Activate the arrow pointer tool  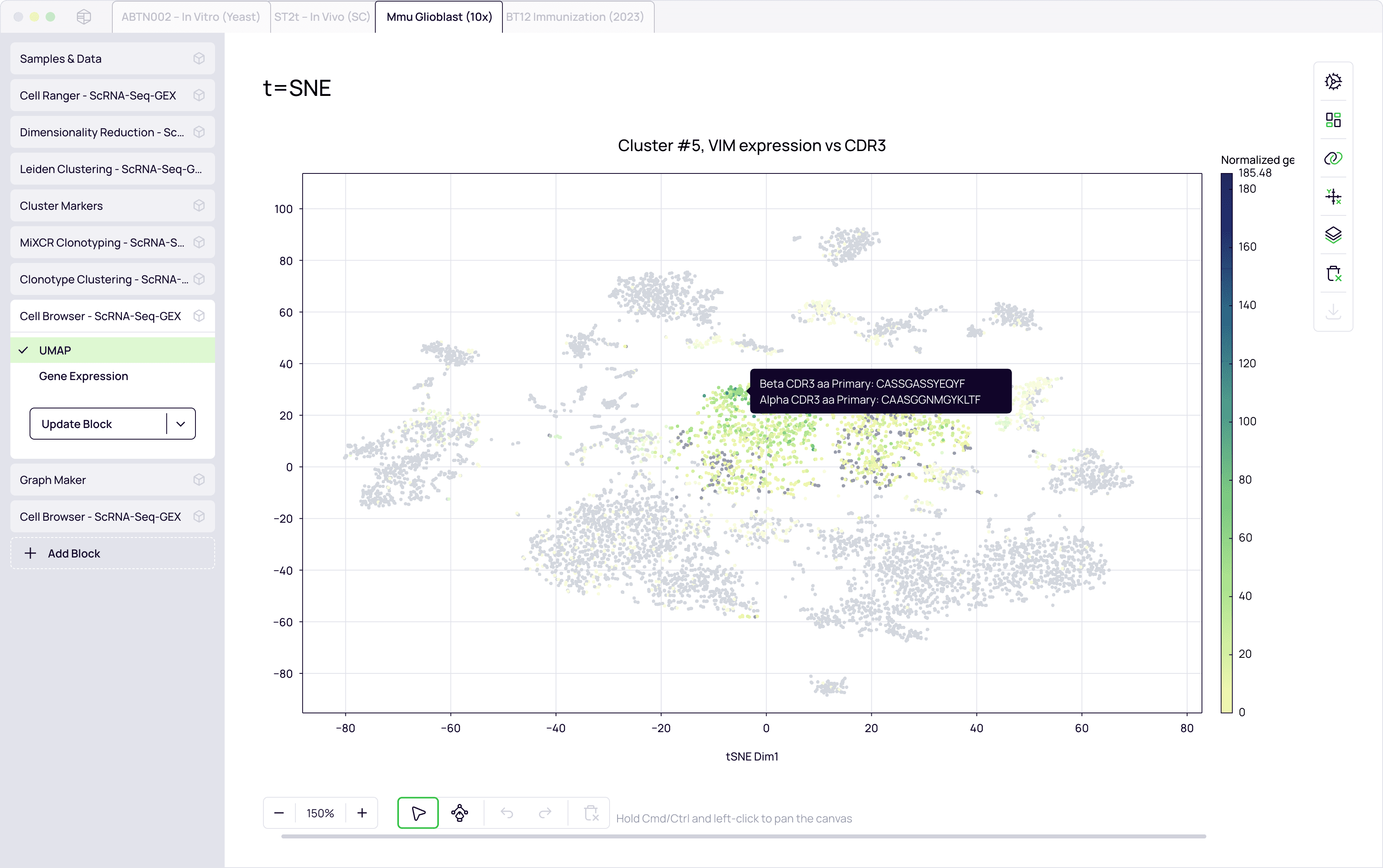coord(418,813)
